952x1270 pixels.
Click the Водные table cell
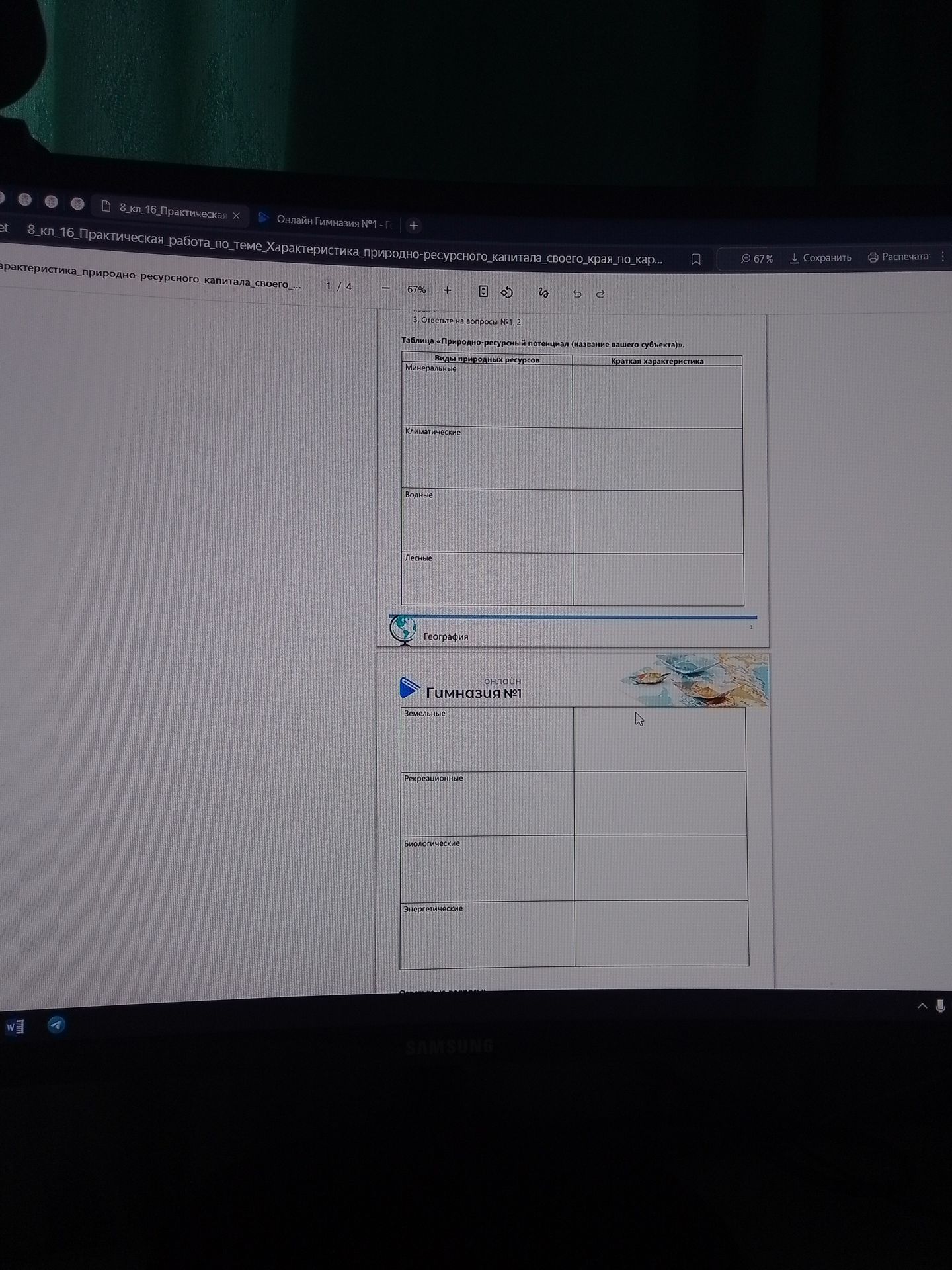(487, 522)
